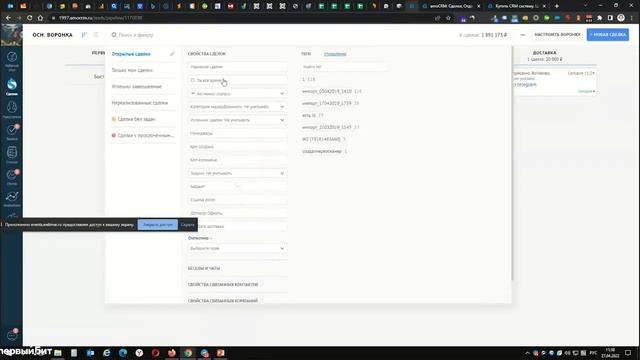Select the Нереализованные сделки preset

(140, 103)
